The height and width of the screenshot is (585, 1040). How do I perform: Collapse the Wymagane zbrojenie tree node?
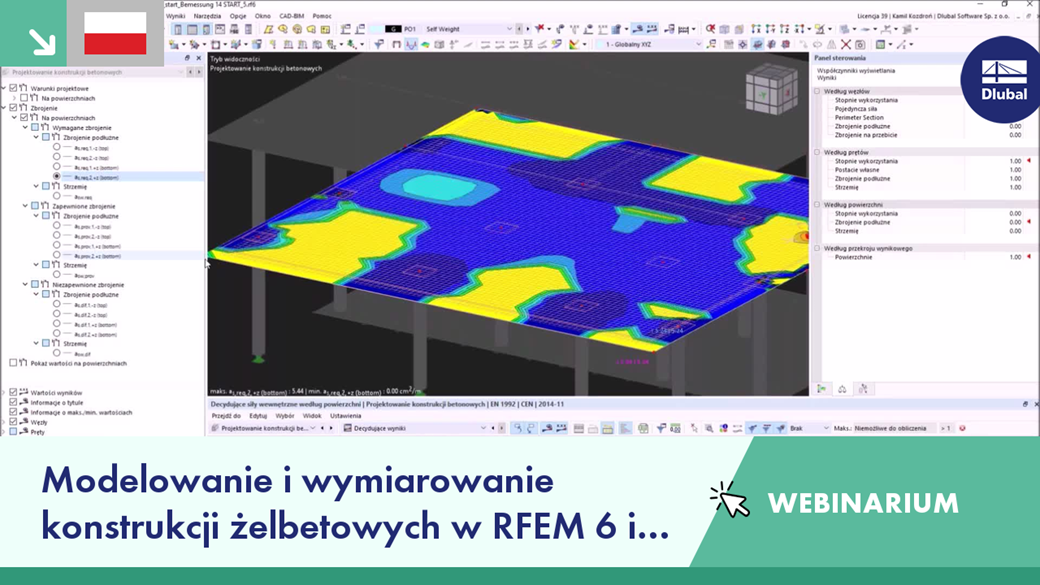[x=25, y=127]
